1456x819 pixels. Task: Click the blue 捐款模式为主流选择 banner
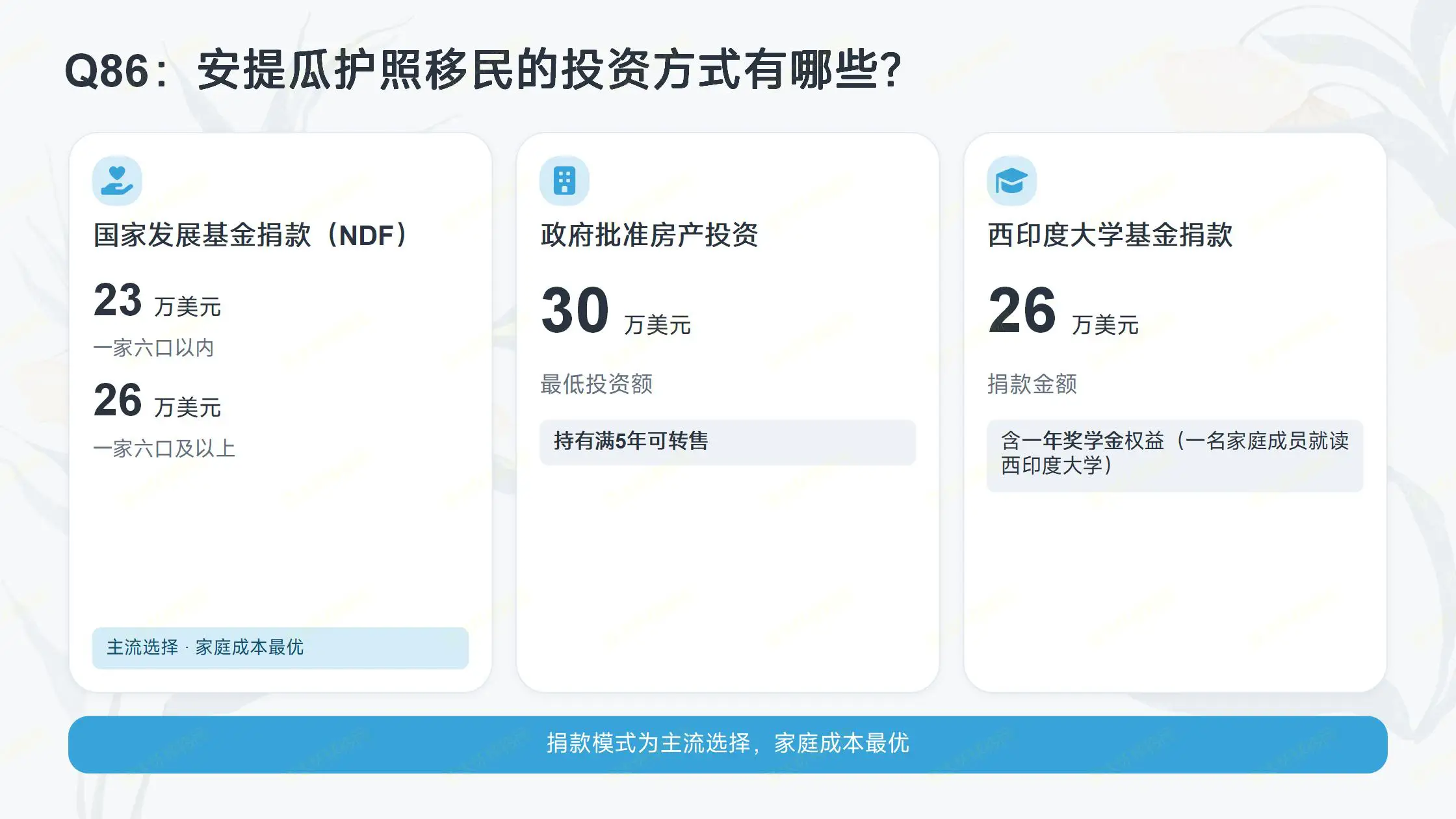click(x=728, y=744)
